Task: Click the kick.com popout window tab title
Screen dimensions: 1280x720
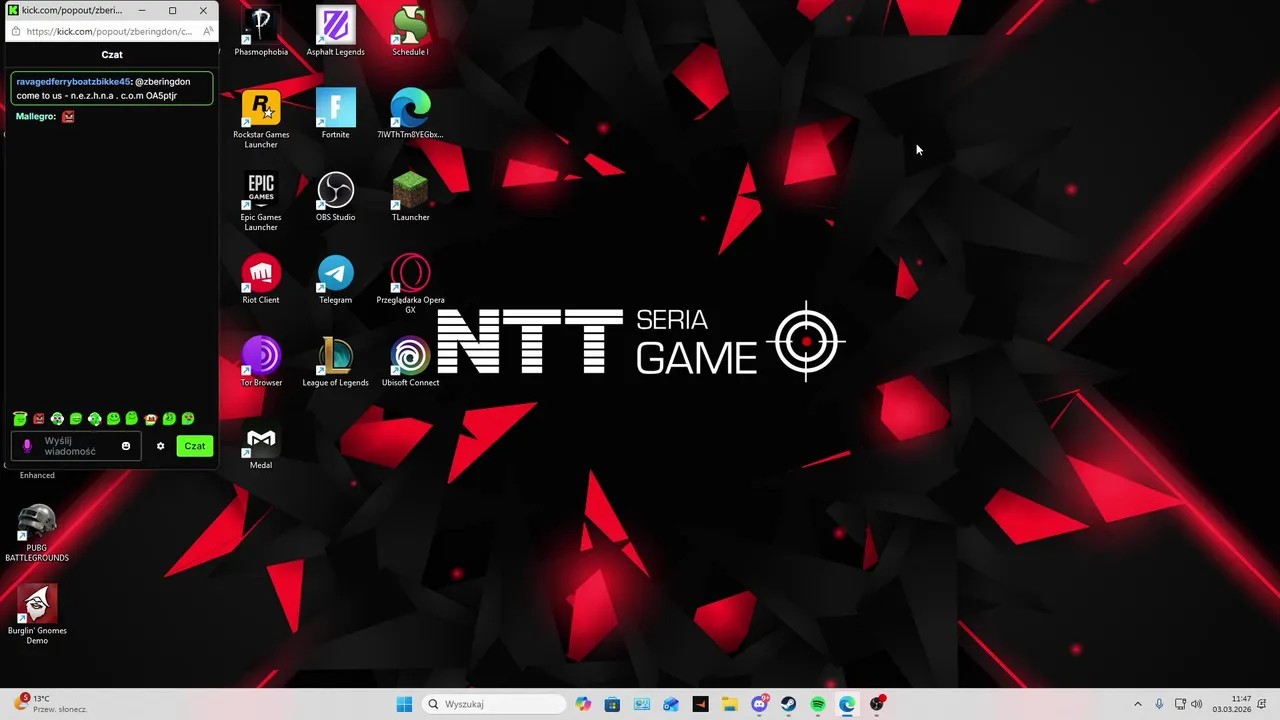Action: click(72, 10)
